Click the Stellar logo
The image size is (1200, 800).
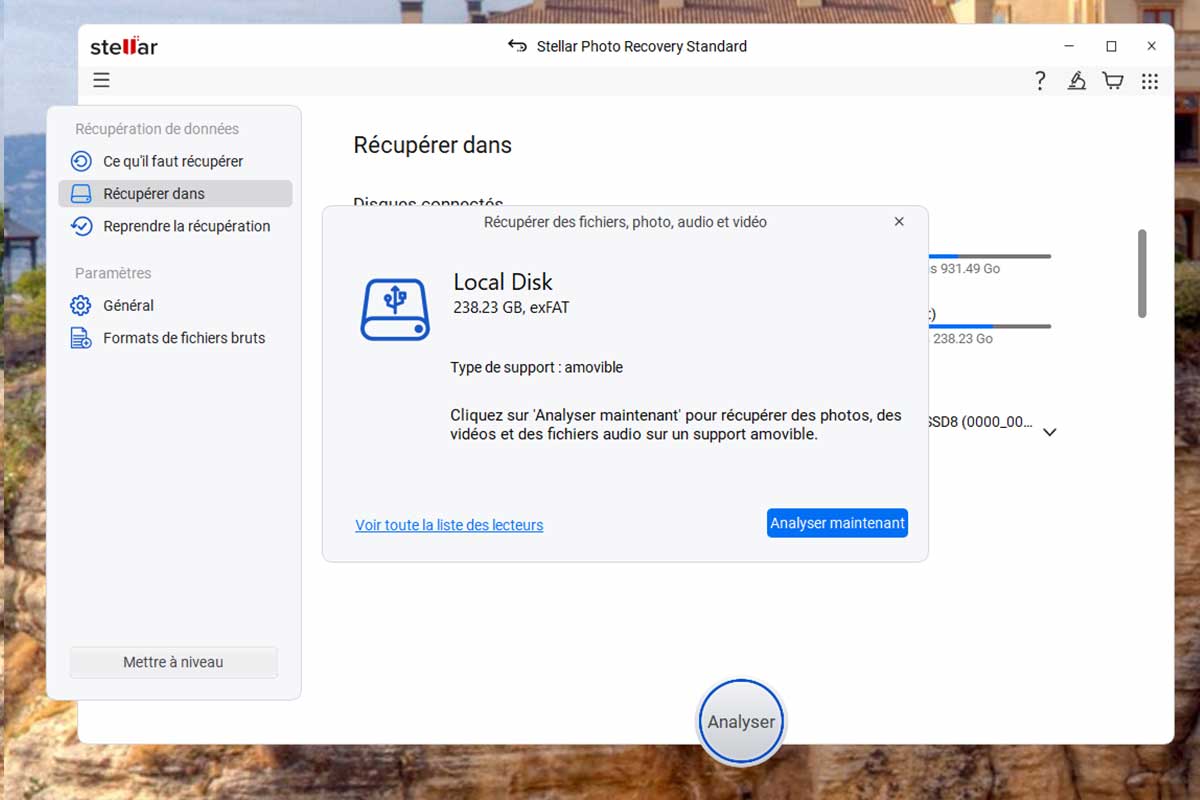click(x=124, y=47)
